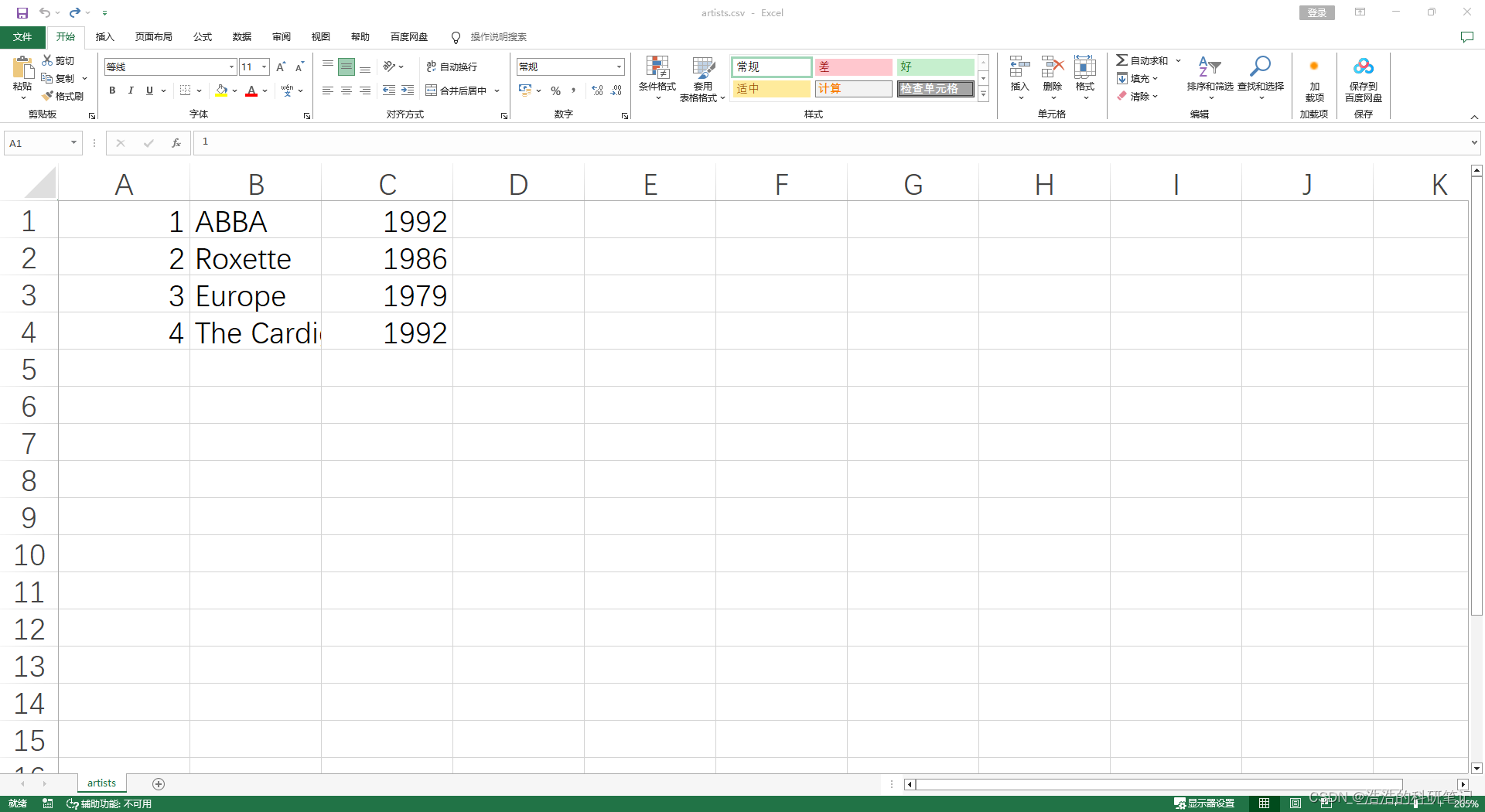Screen dimensions: 1485x812
Task: Click Display Settings (显示器设置) in status bar
Action: click(1204, 803)
